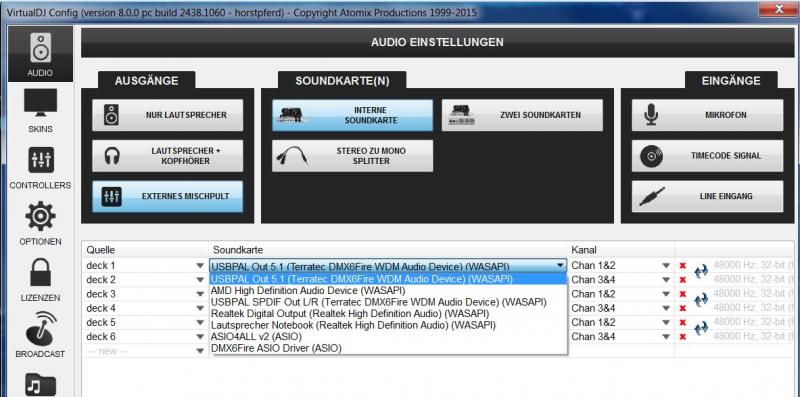Open the '-- new --' source dropdown
This screenshot has width=800, height=397.
pos(199,351)
